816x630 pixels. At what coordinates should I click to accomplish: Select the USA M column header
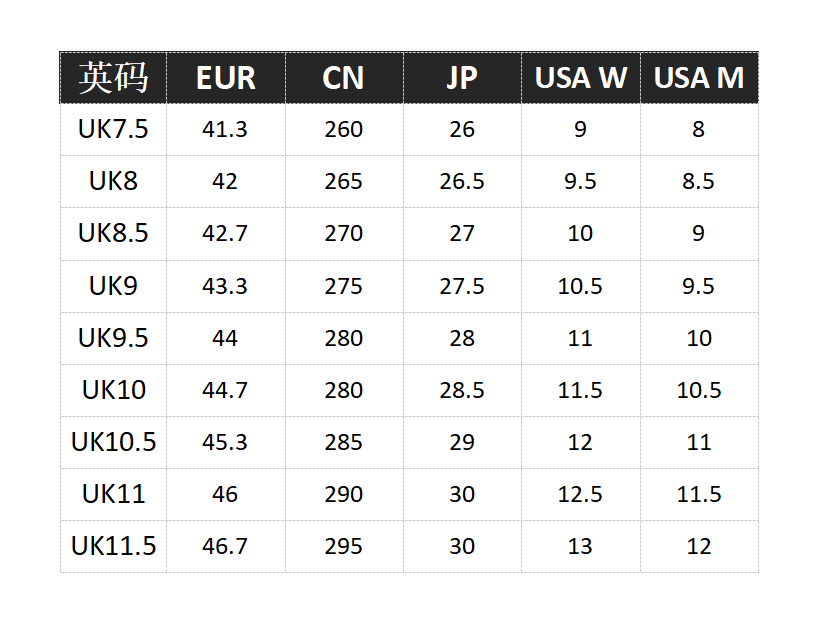[x=699, y=78]
